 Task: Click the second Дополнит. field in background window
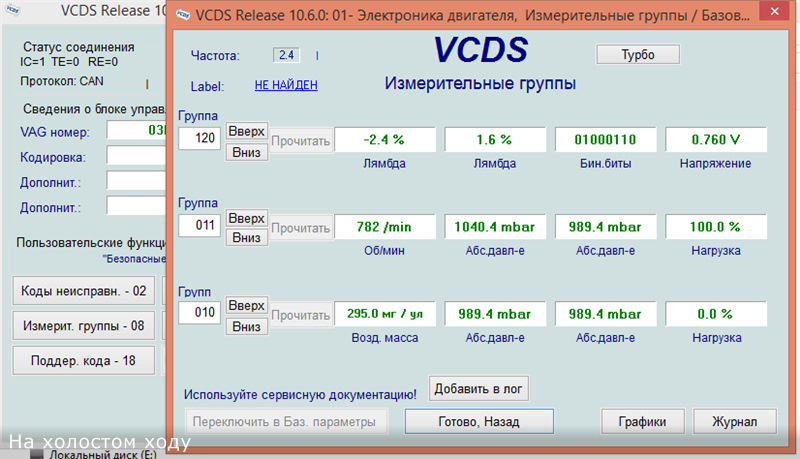pyautogui.click(x=137, y=206)
